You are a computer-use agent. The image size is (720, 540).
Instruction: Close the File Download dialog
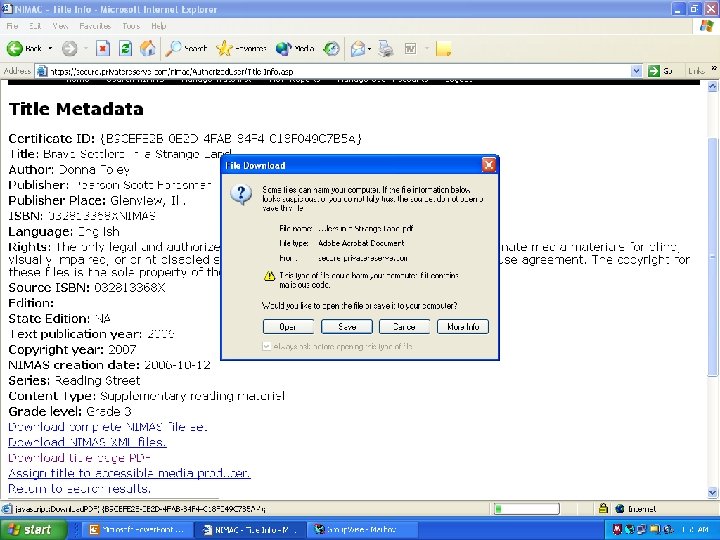pos(489,165)
